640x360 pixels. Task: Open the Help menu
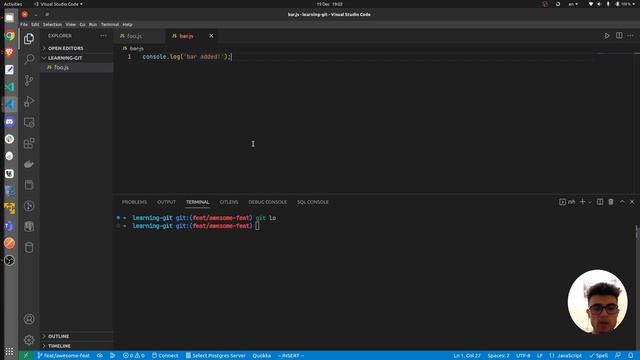point(127,24)
